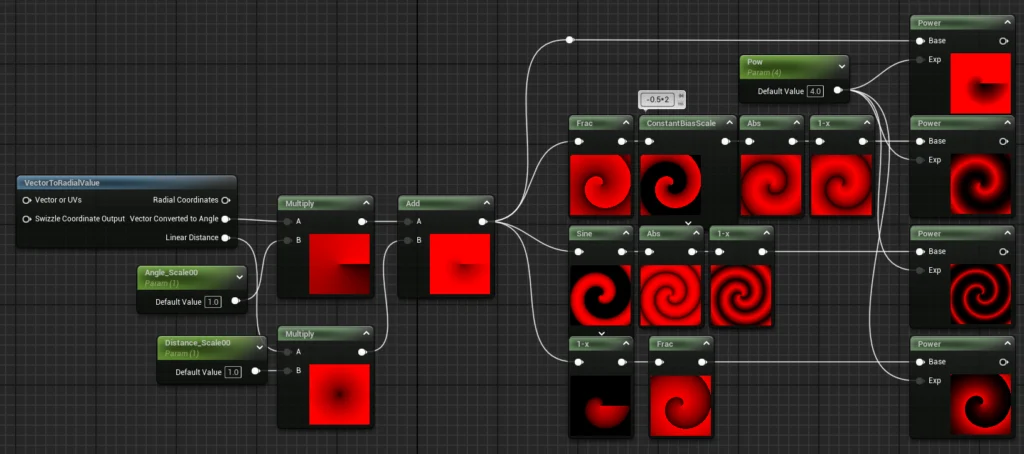Click the Linear Distance output pin
Viewport: 1024px width, 454px height.
(x=226, y=238)
